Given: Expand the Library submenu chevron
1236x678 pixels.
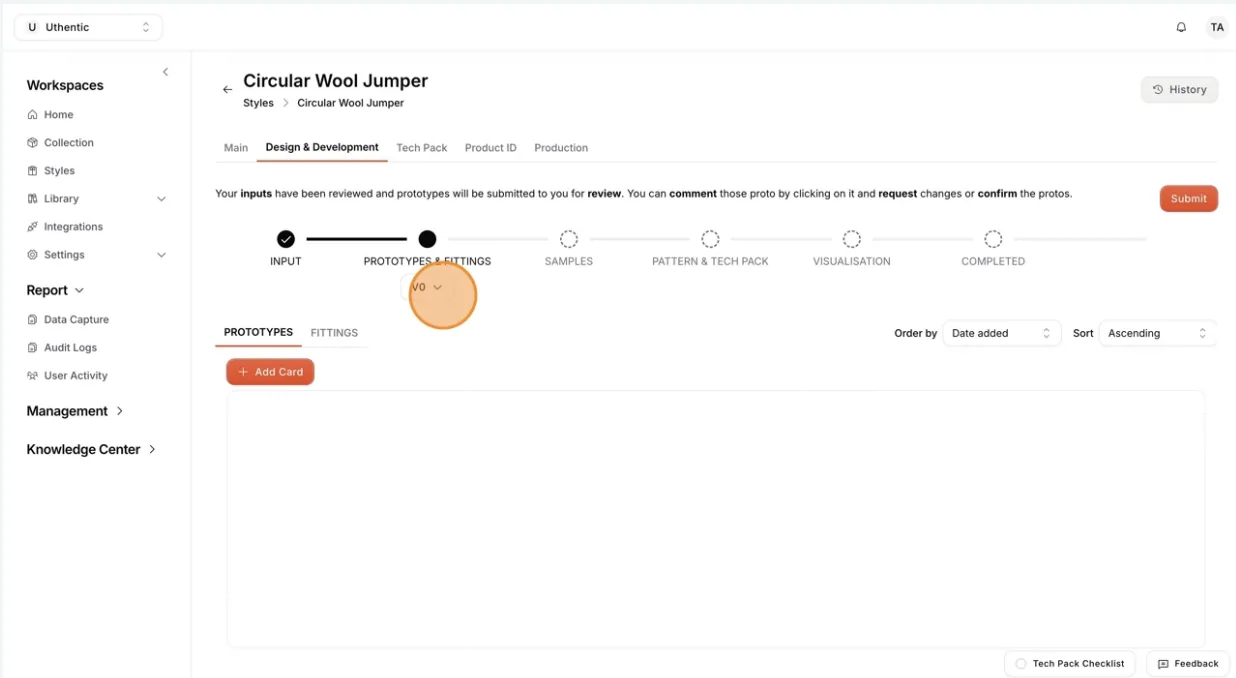Looking at the screenshot, I should point(162,199).
